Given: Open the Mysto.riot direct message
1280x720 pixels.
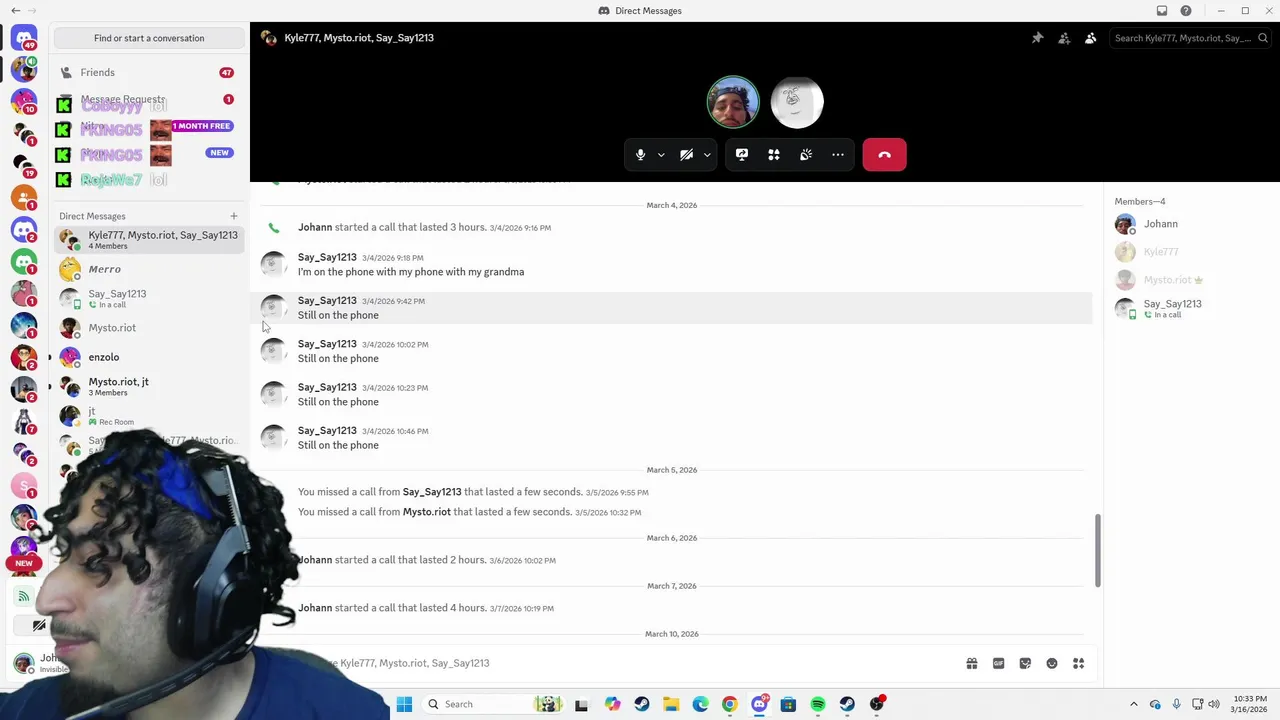Looking at the screenshot, I should [149, 328].
